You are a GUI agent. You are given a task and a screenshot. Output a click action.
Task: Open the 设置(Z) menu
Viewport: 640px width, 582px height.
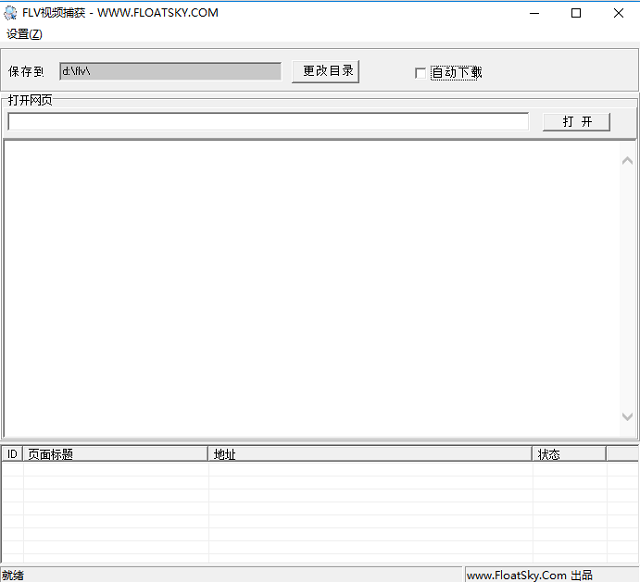click(25, 34)
